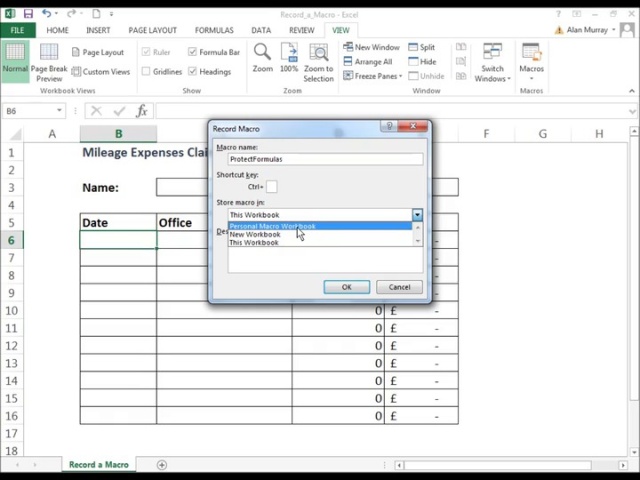
Task: Toggle the Gridlines checkbox
Action: (x=146, y=72)
